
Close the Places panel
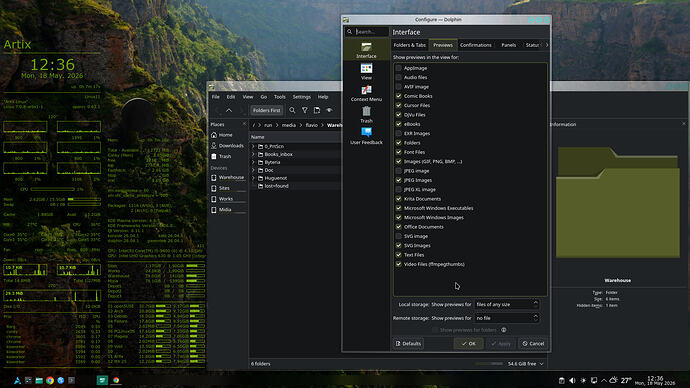(244, 124)
